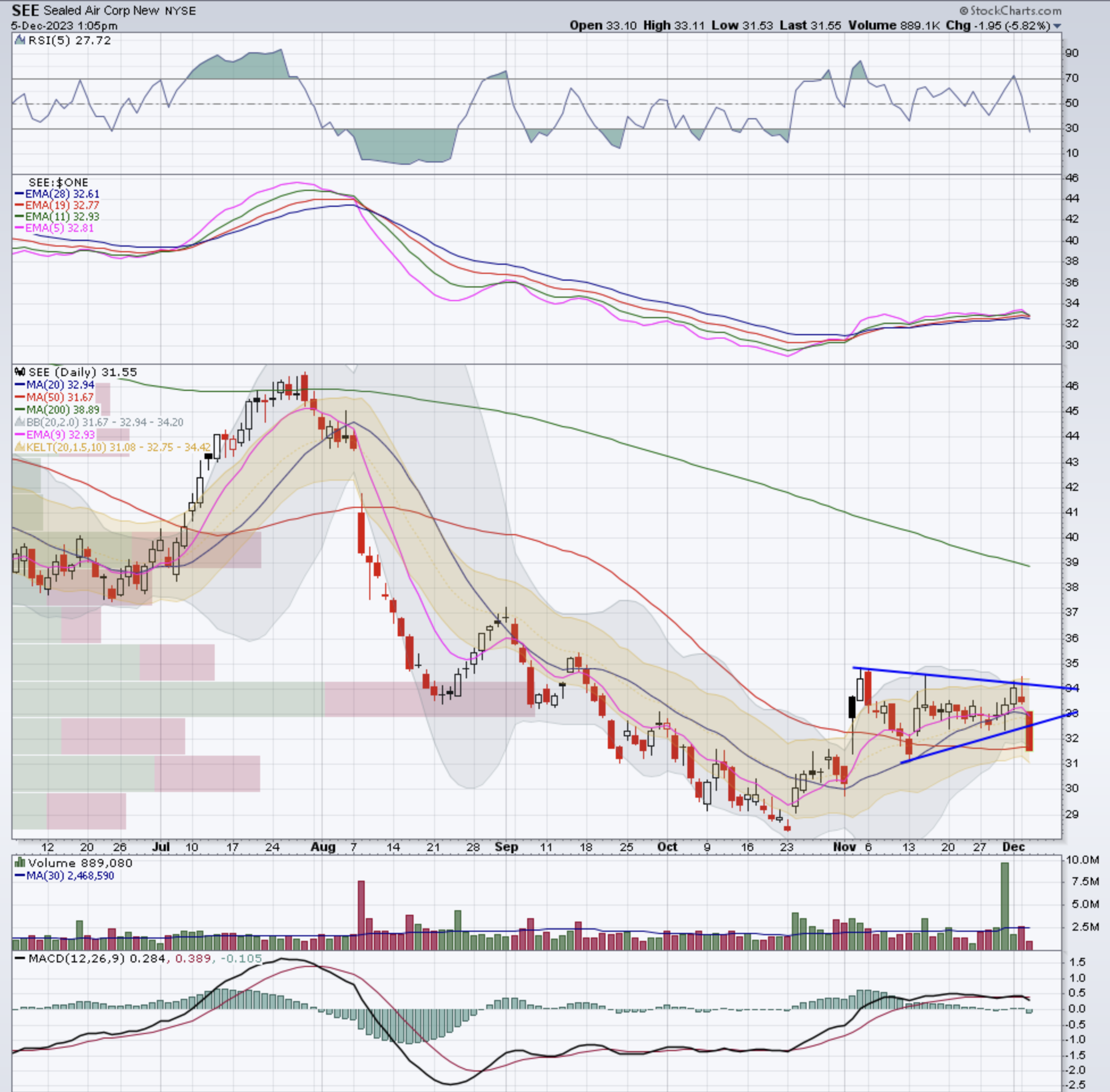Click the KELT(20,1.5,10) channel legend icon
Screen dimensions: 1110x1092
pos(20,446)
